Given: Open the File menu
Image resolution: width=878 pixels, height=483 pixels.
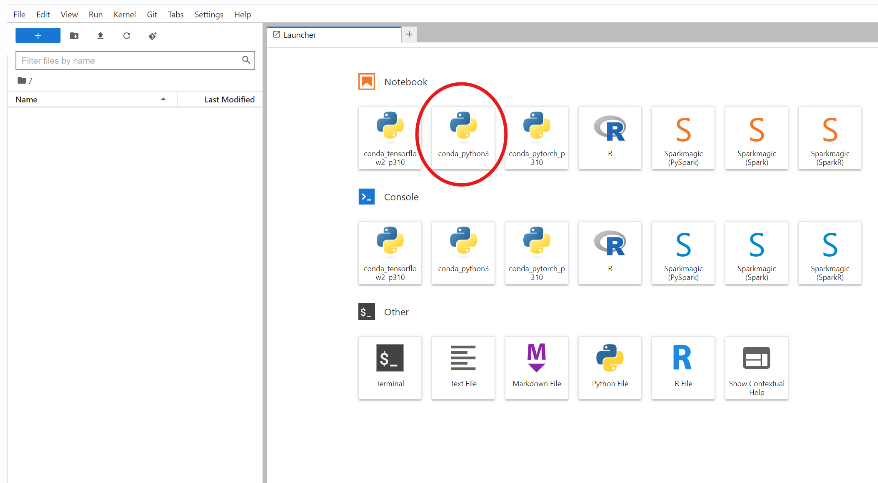Looking at the screenshot, I should (19, 15).
